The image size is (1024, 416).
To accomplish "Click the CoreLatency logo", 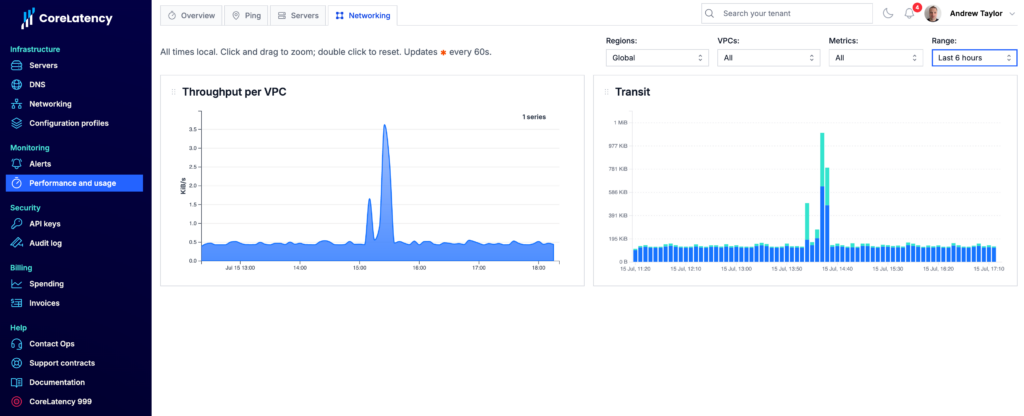I will pyautogui.click(x=67, y=19).
